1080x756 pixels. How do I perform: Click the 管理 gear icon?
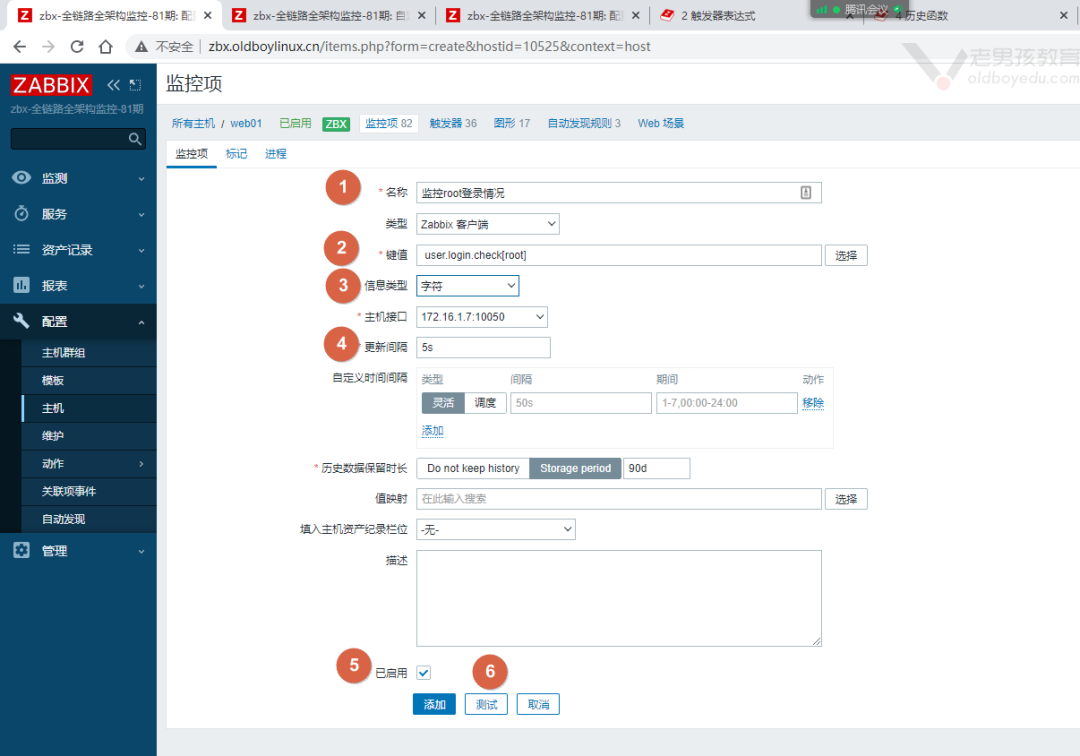click(21, 550)
